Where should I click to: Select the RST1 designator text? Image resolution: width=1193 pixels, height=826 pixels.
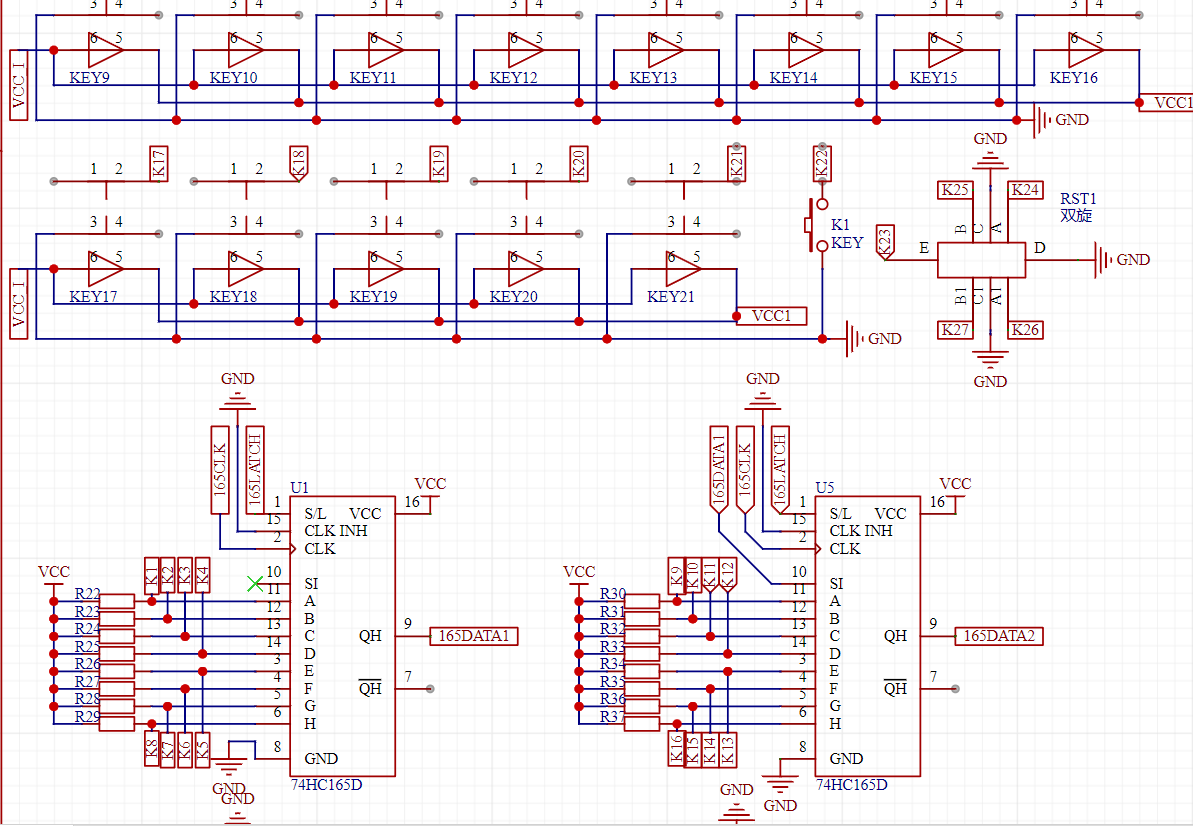pos(1078,199)
